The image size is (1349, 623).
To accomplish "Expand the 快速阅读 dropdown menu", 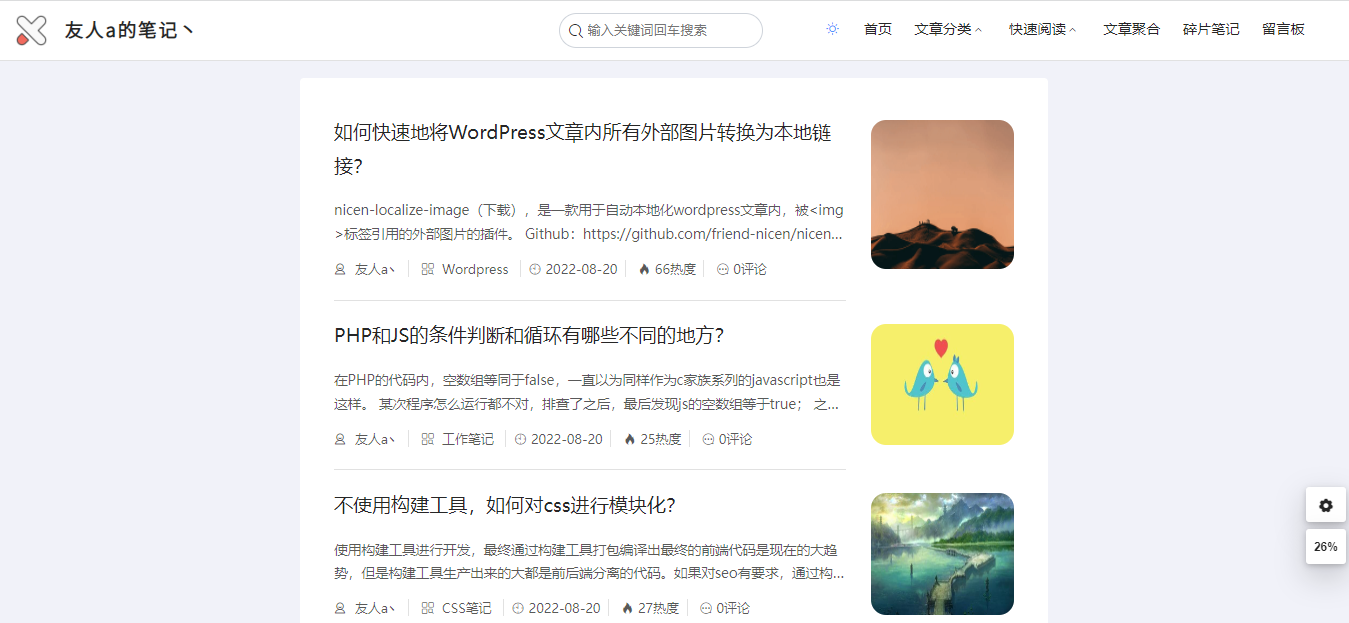I will [1036, 29].
